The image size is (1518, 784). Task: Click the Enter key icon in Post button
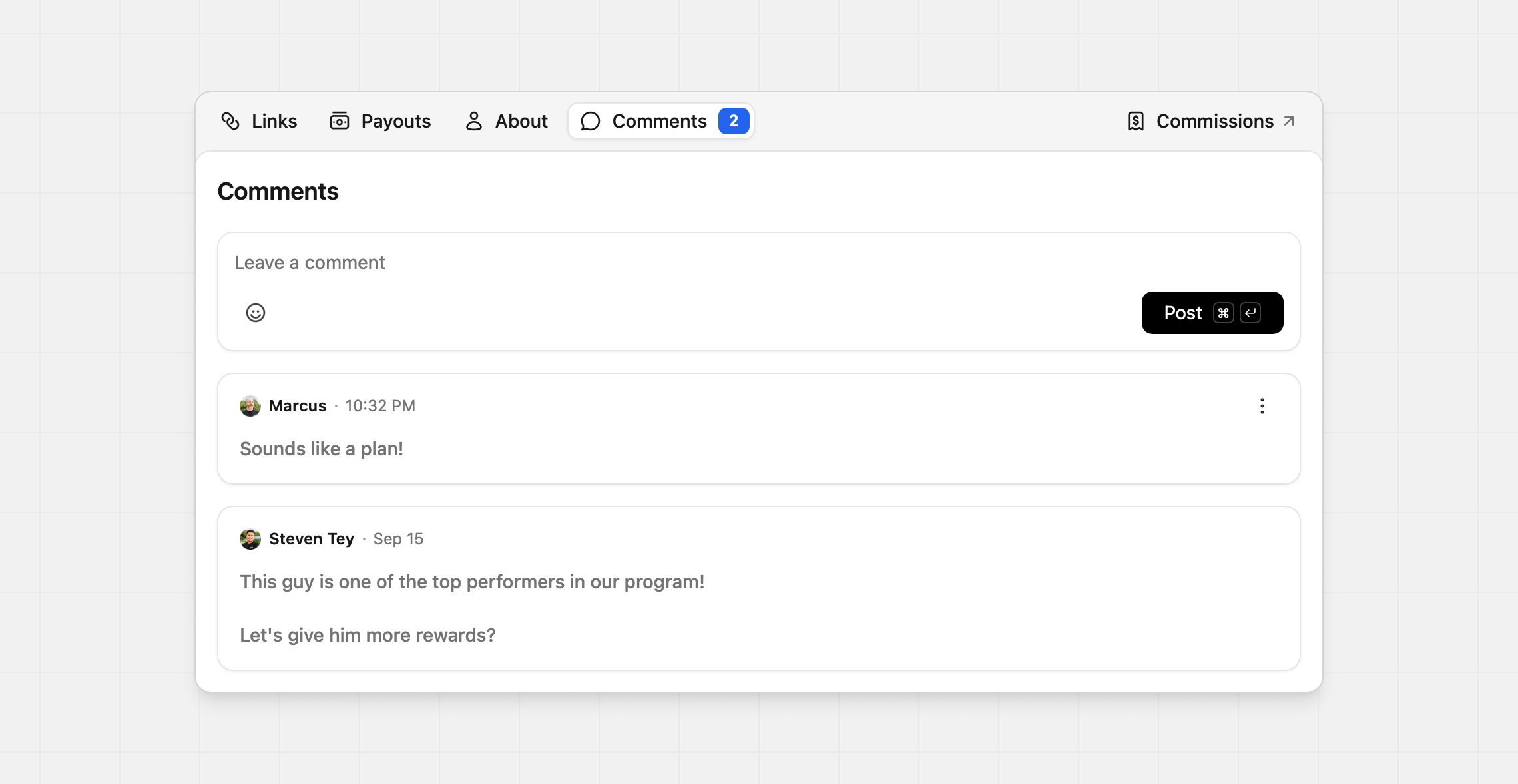[x=1250, y=313]
